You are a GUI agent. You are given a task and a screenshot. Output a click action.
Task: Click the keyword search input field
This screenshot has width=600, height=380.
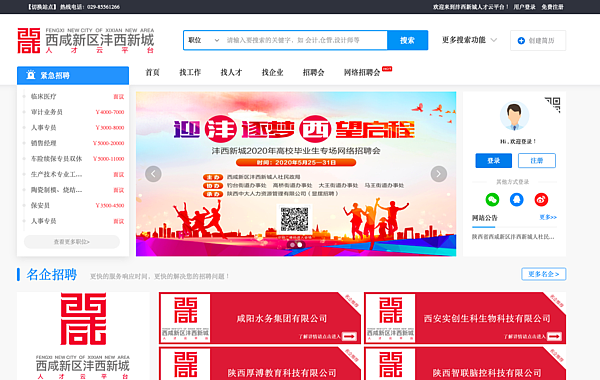(x=305, y=40)
